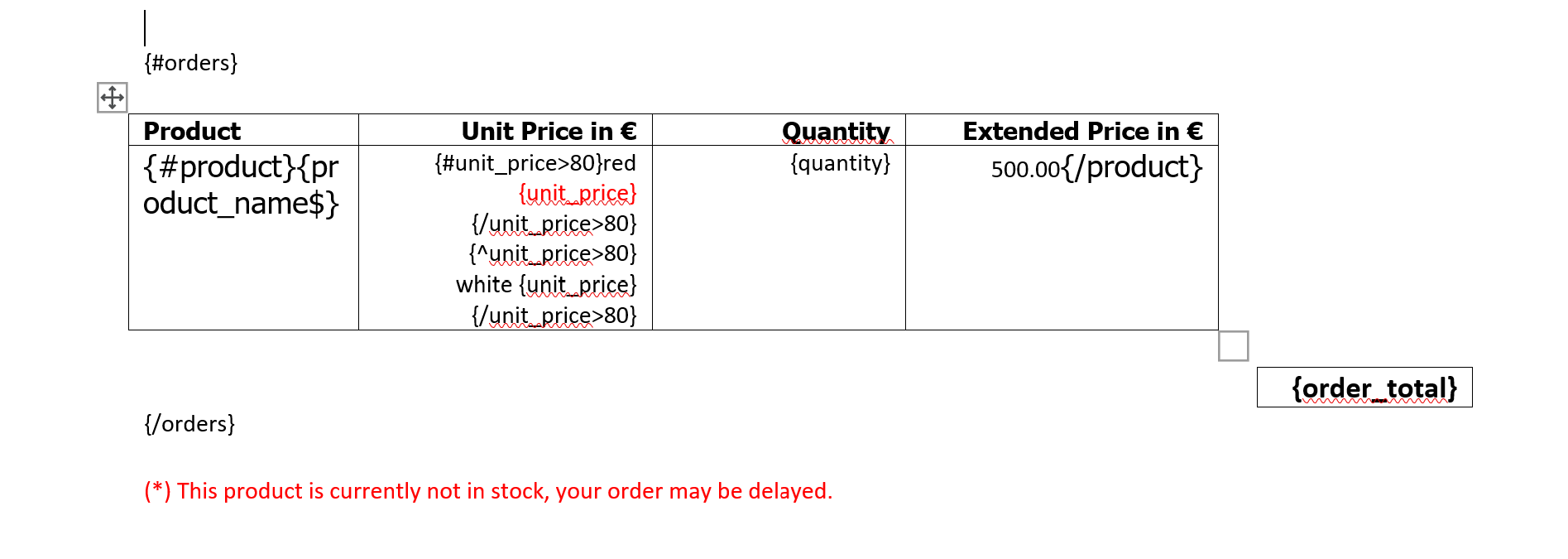Screen dimensions: 1568x559
Task: Click the {#unit_price>80}red condition line
Action: pyautogui.click(x=535, y=163)
